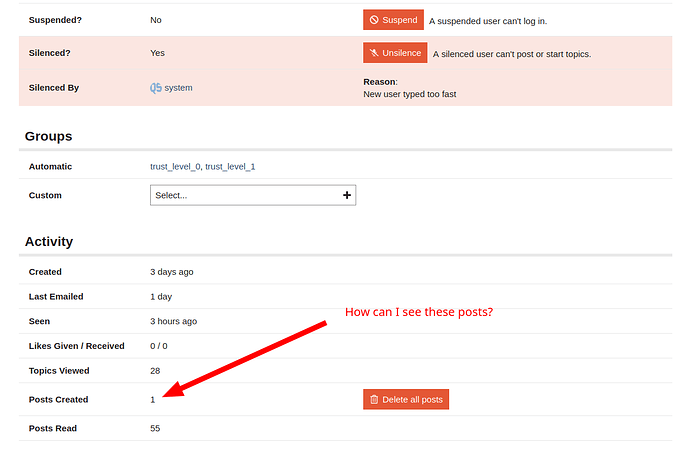Open the trust_level_1 group link
The image size is (690, 449).
pyautogui.click(x=230, y=166)
